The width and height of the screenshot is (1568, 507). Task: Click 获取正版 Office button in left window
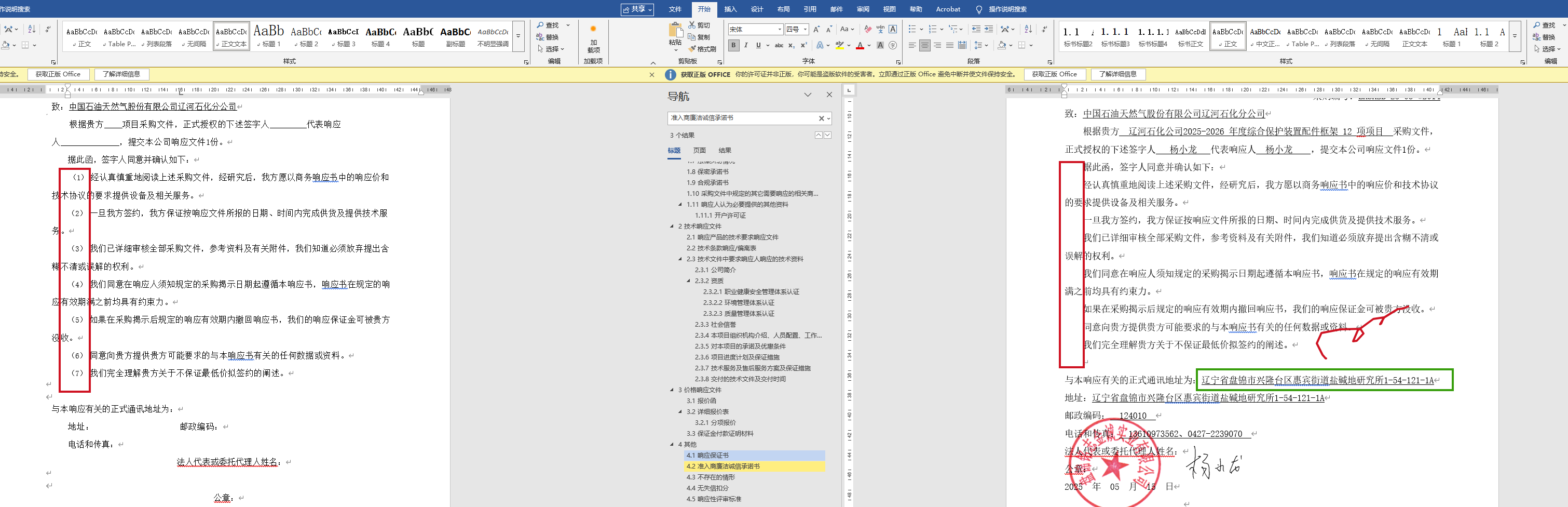click(58, 74)
